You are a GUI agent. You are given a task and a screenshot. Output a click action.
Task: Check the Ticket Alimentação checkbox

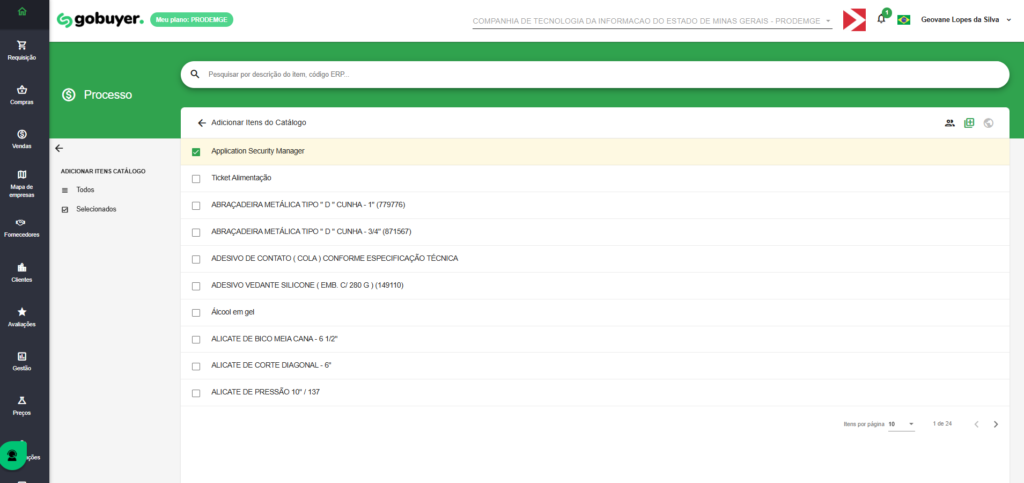(x=196, y=178)
